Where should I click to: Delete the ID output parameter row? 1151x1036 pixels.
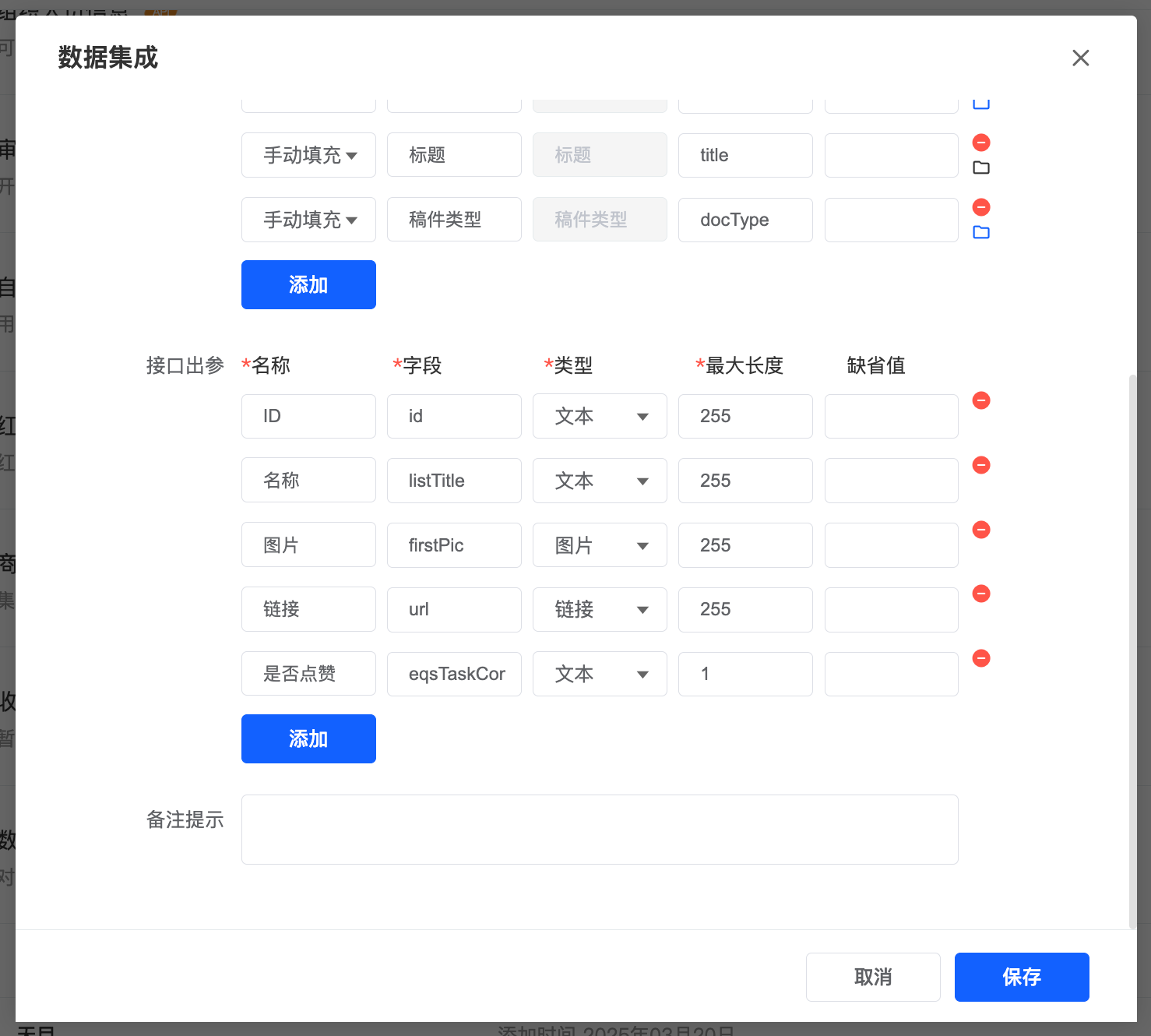point(981,400)
